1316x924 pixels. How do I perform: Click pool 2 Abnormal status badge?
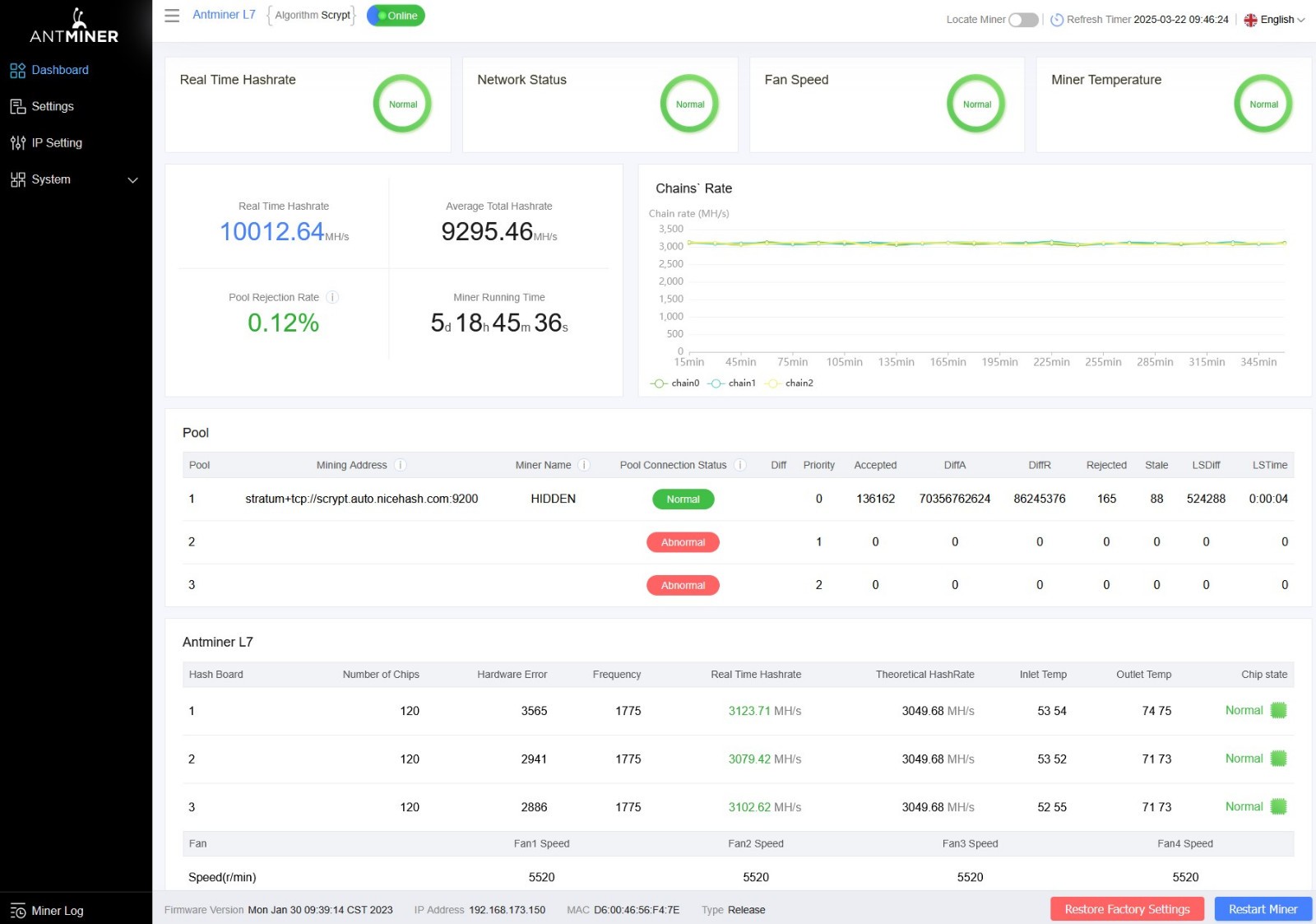pos(683,542)
